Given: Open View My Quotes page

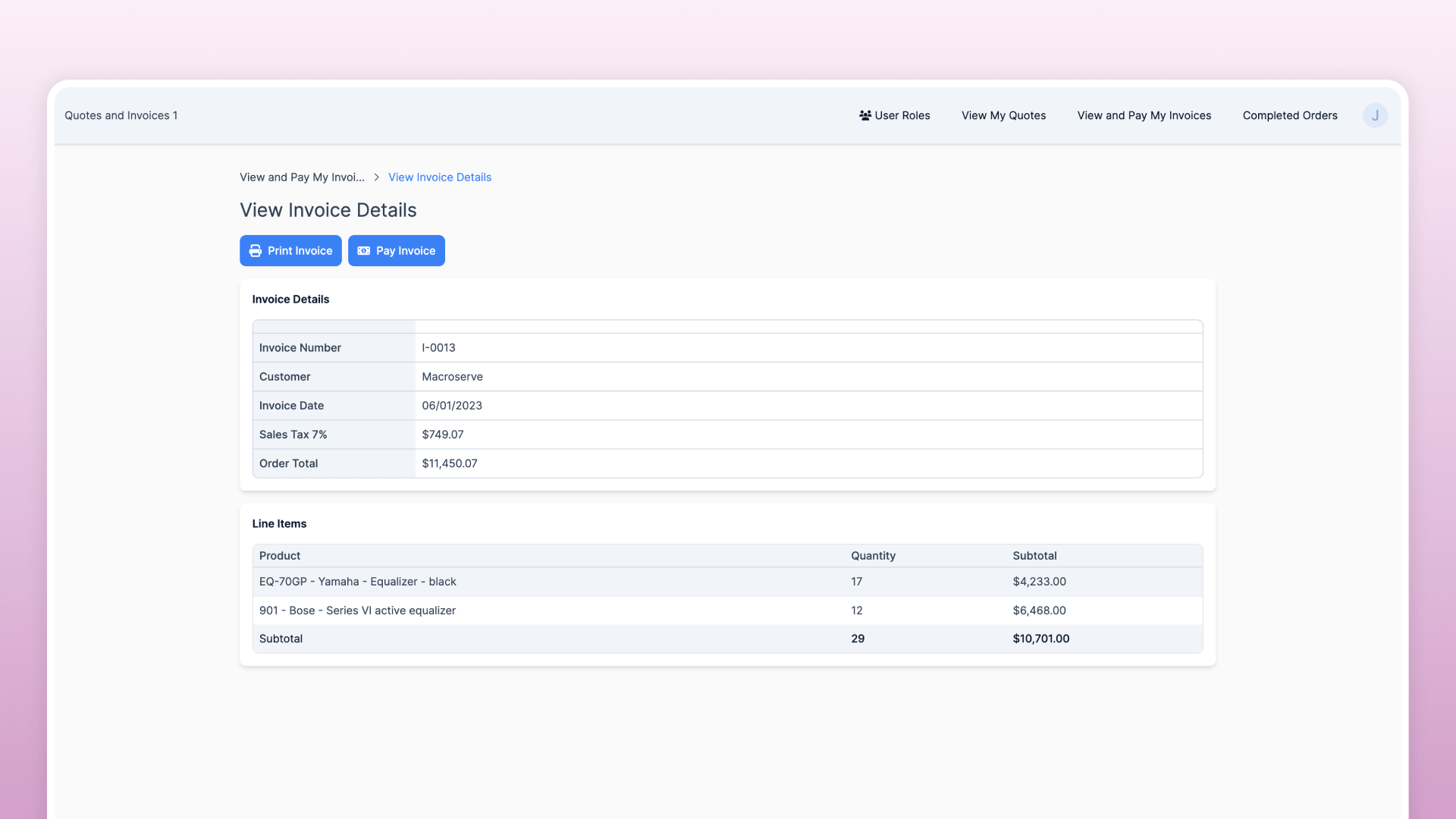Looking at the screenshot, I should pos(1003,115).
